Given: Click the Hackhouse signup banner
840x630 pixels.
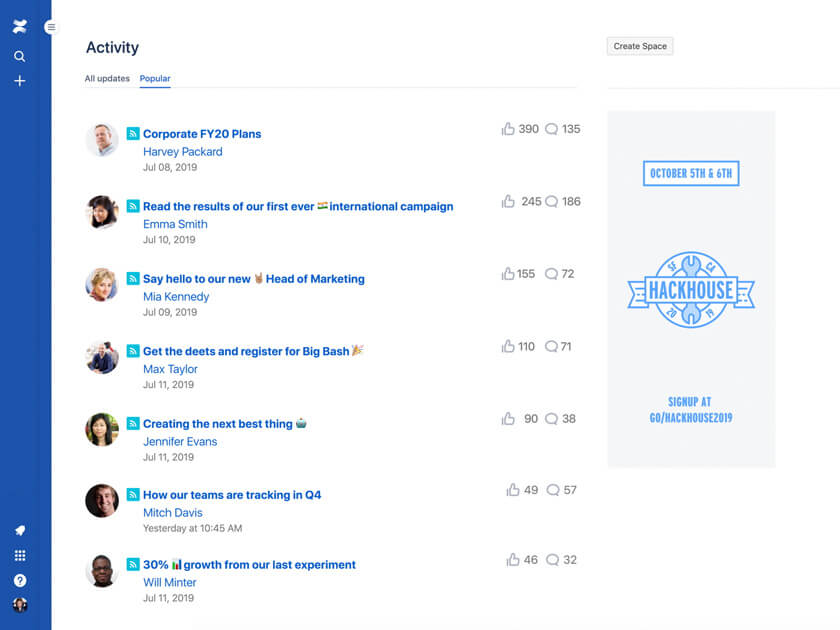Looking at the screenshot, I should 691,290.
